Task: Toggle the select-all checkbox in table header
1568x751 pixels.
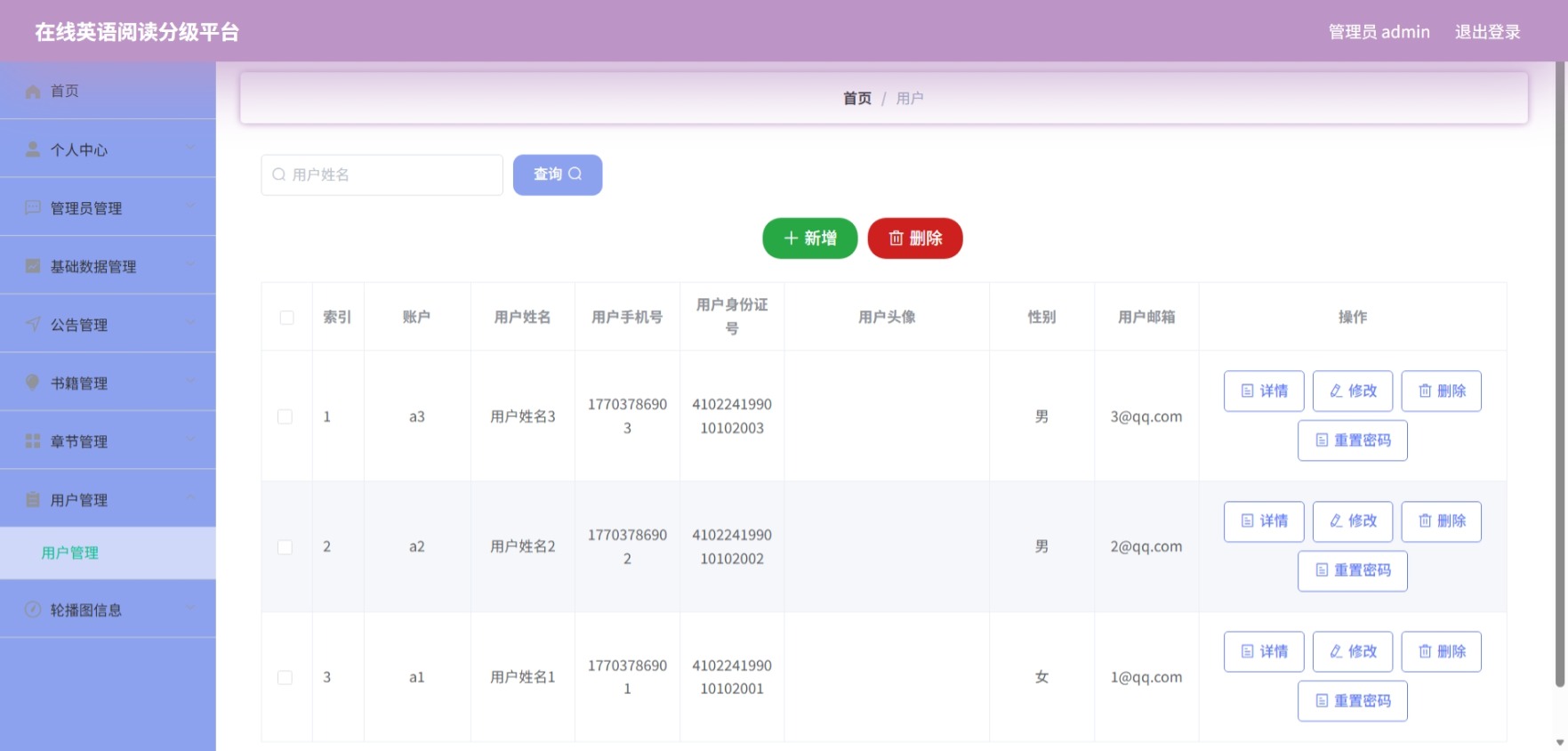Action: pos(286,318)
